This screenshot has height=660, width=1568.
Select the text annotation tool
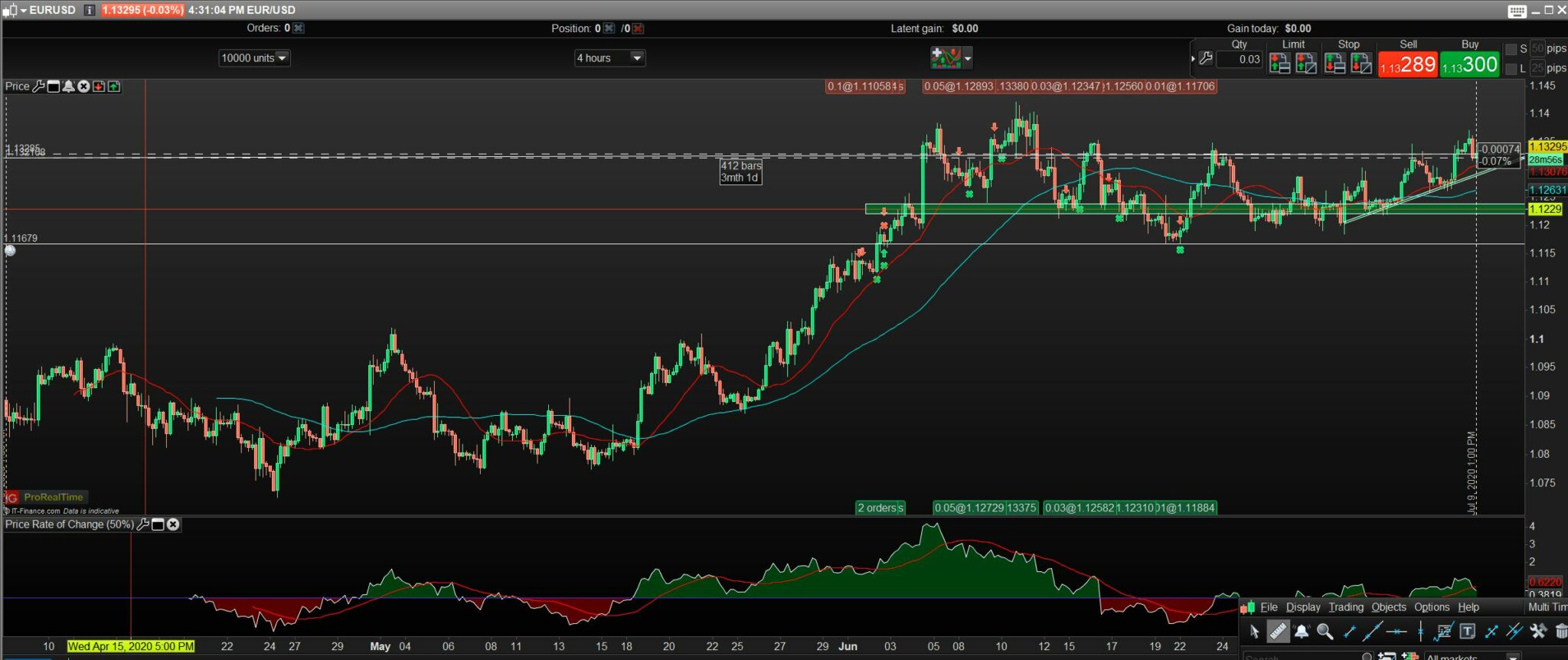[1468, 632]
